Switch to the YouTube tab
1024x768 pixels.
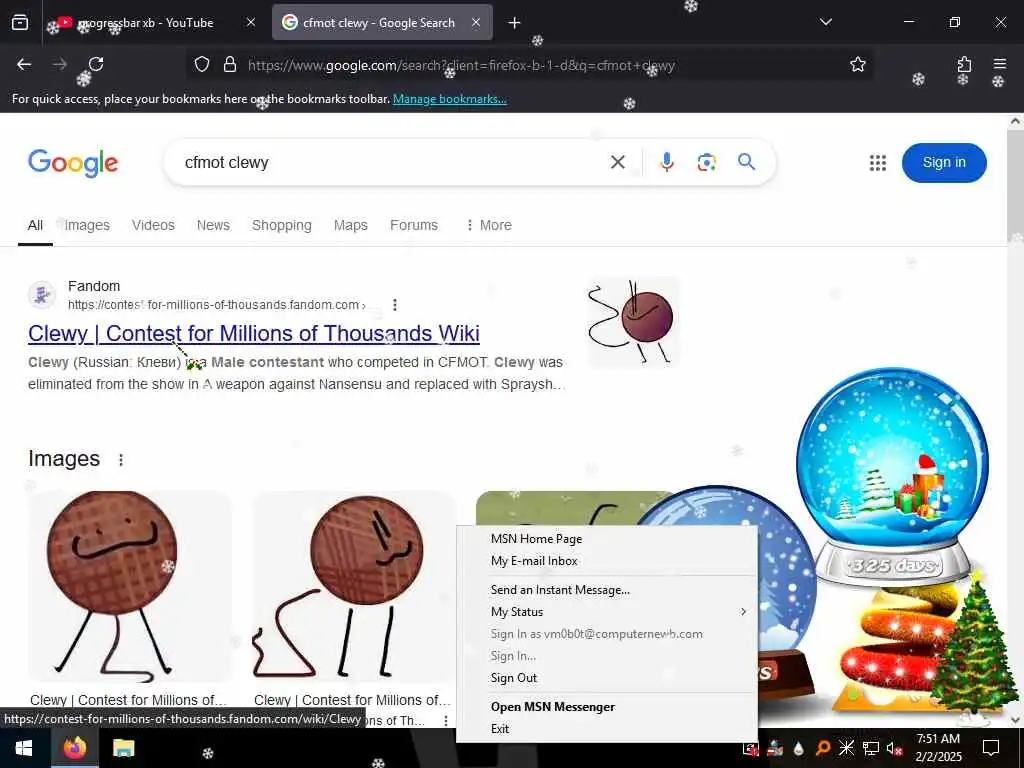145,23
